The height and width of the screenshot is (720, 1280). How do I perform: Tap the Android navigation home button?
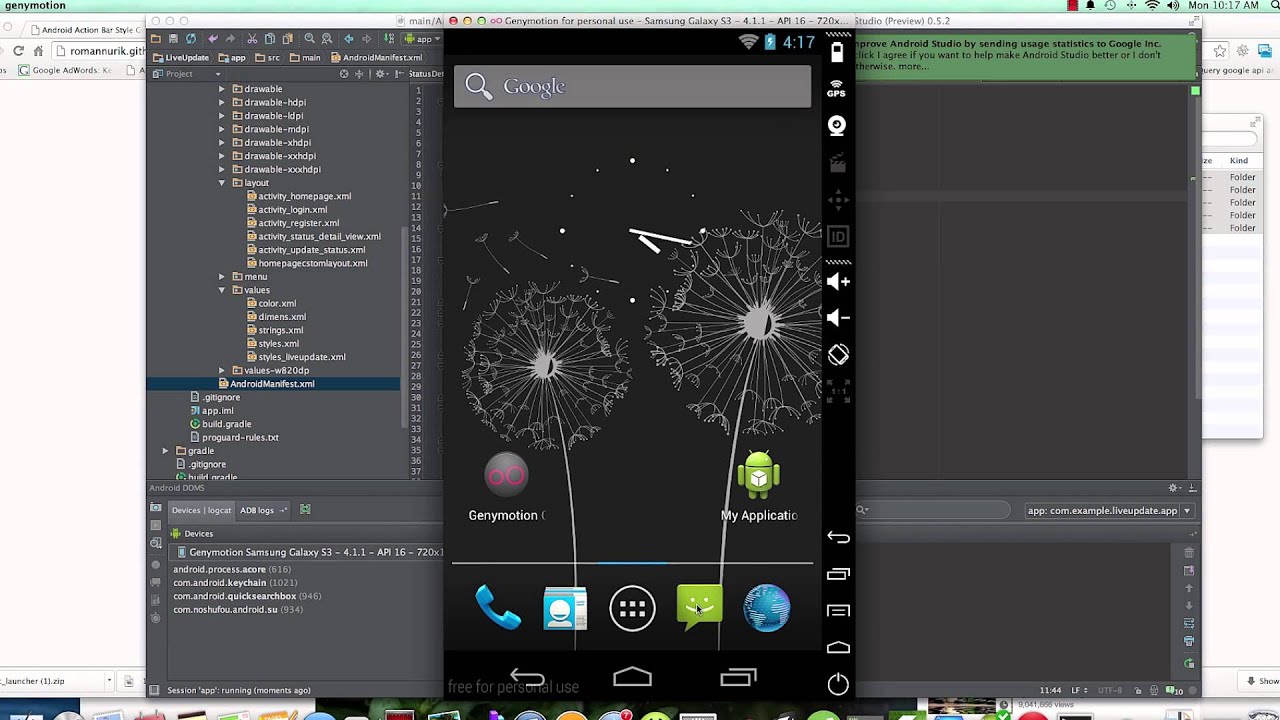[632, 678]
